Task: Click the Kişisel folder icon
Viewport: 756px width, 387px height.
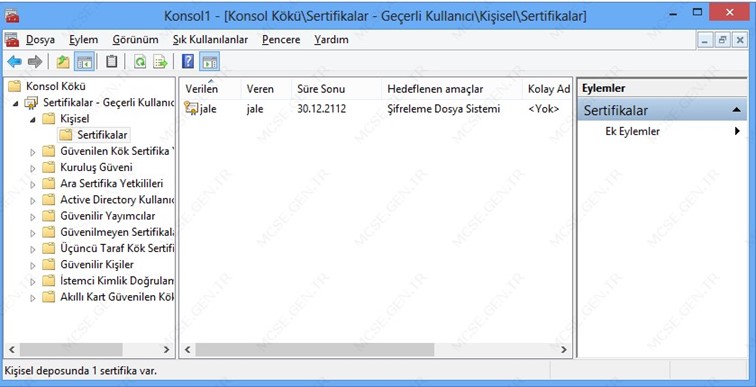Action: click(48, 119)
